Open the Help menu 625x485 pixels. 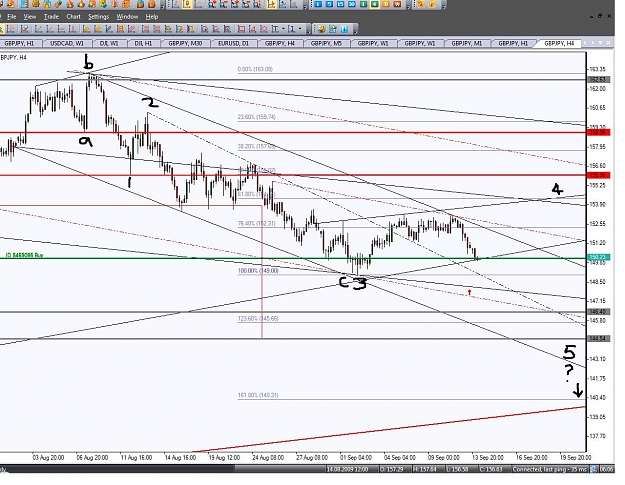[x=152, y=17]
